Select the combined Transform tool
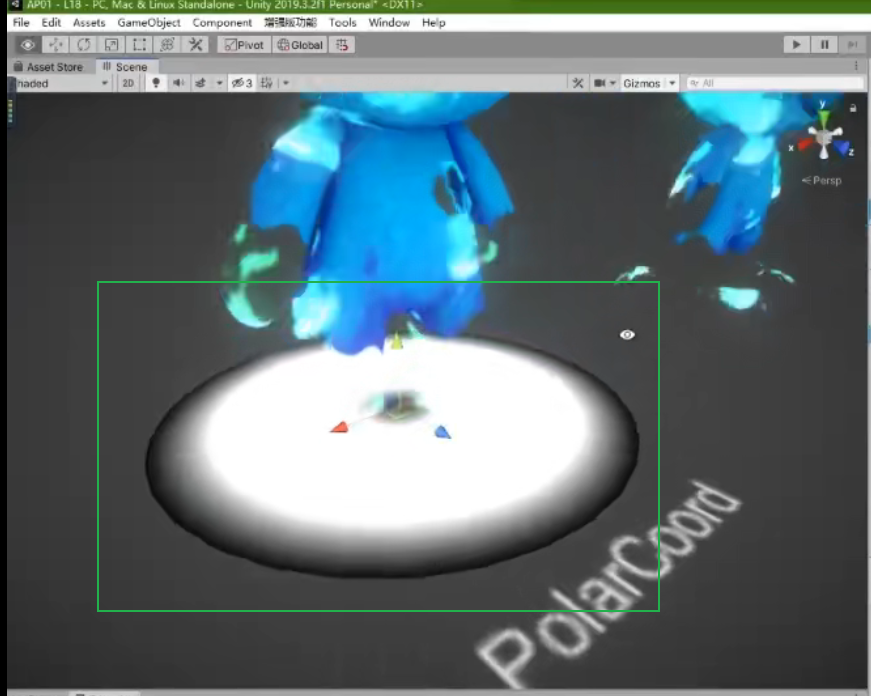 167,45
